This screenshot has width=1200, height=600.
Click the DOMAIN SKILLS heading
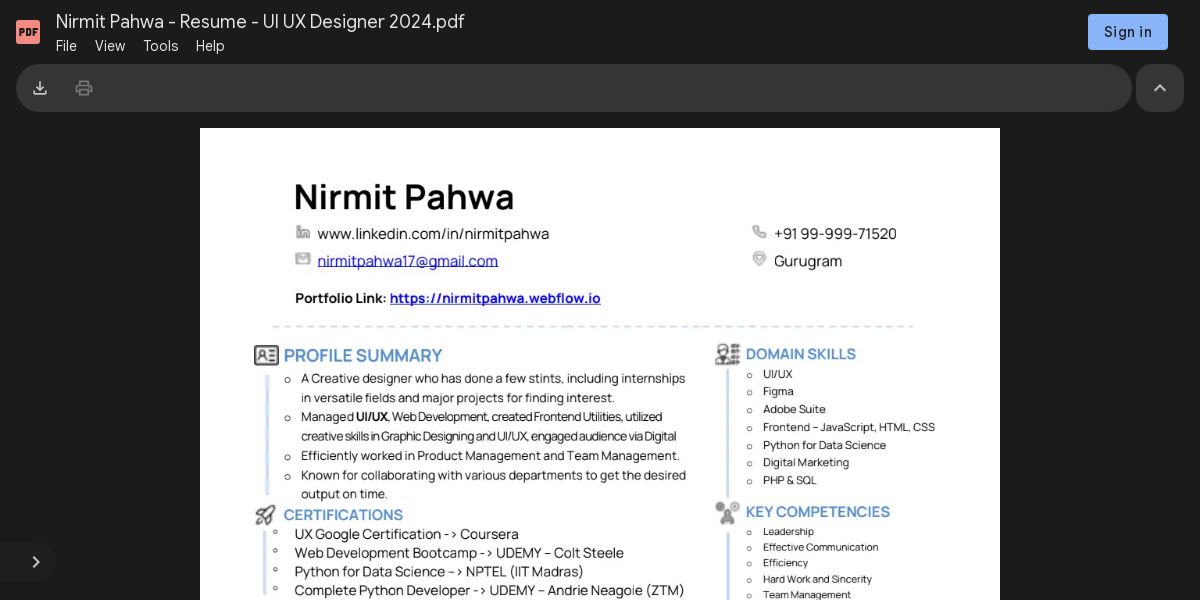click(x=801, y=354)
